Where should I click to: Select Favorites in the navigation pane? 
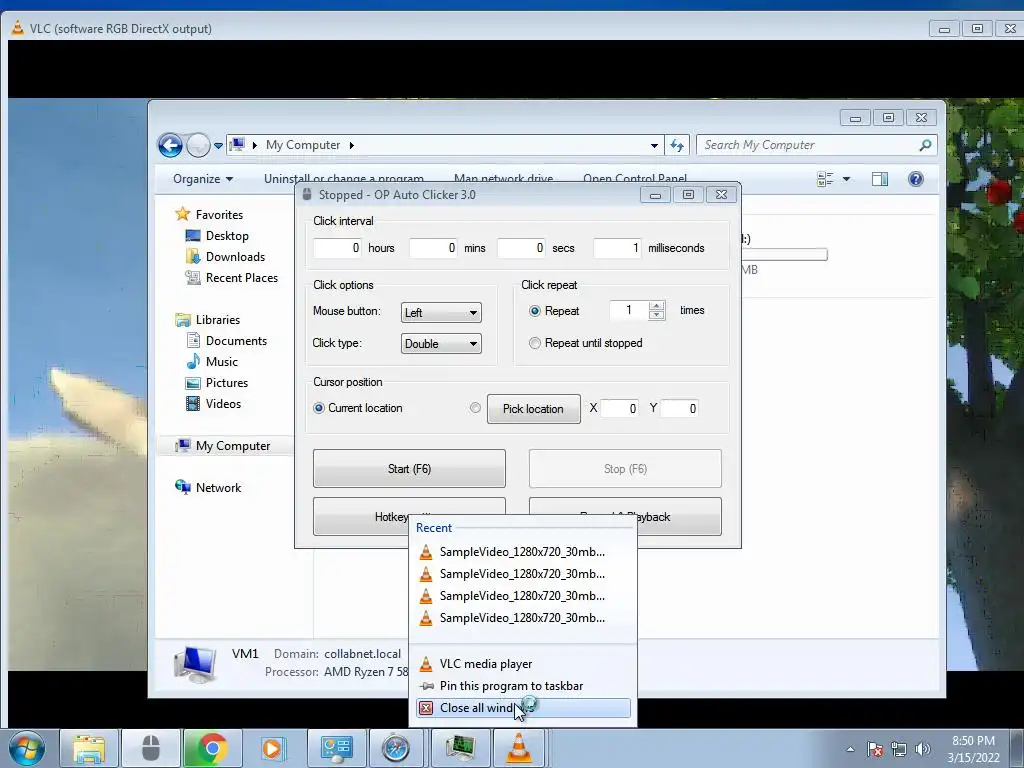[x=219, y=215]
